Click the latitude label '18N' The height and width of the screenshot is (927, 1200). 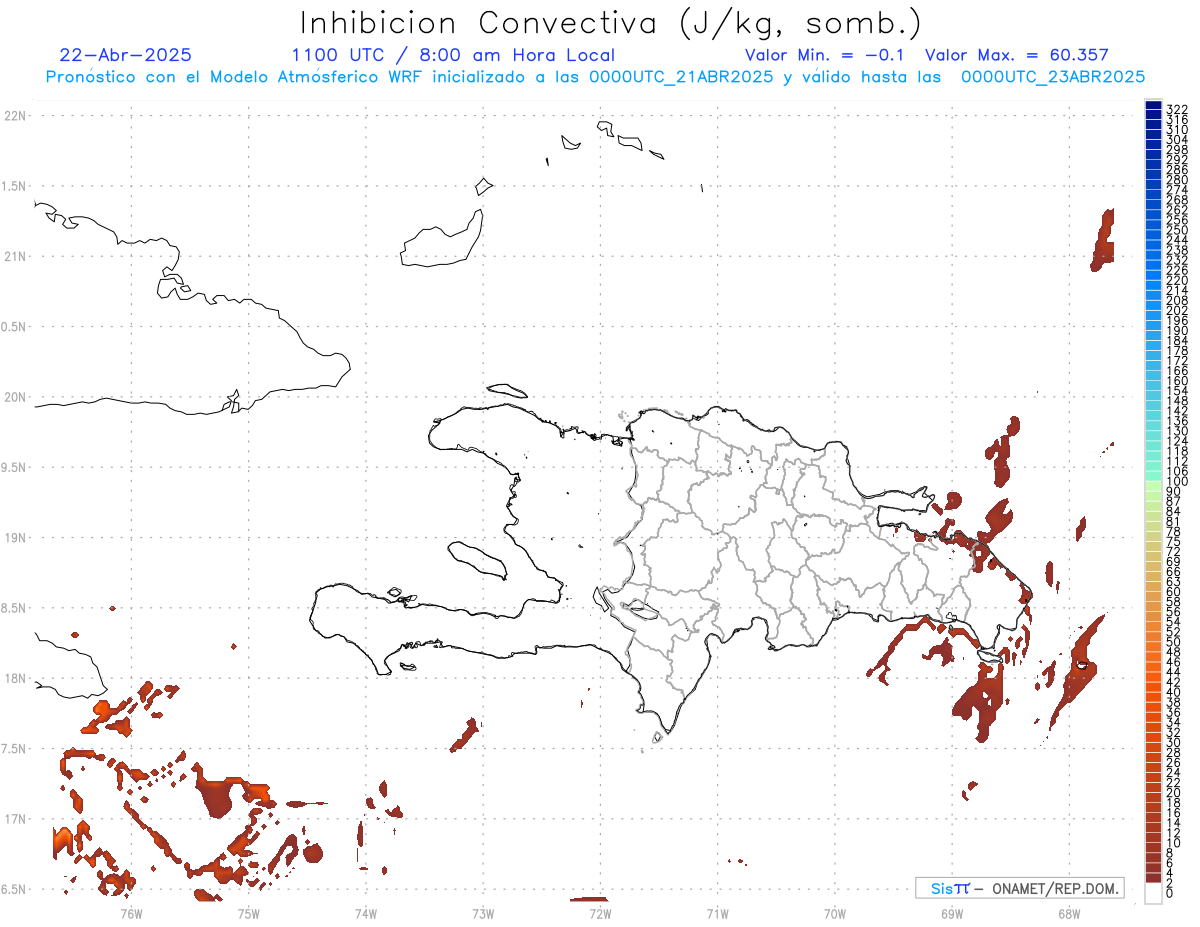(x=16, y=679)
